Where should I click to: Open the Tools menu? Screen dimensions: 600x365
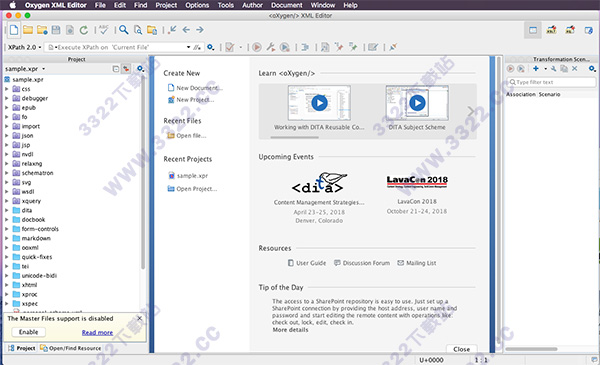(x=225, y=5)
